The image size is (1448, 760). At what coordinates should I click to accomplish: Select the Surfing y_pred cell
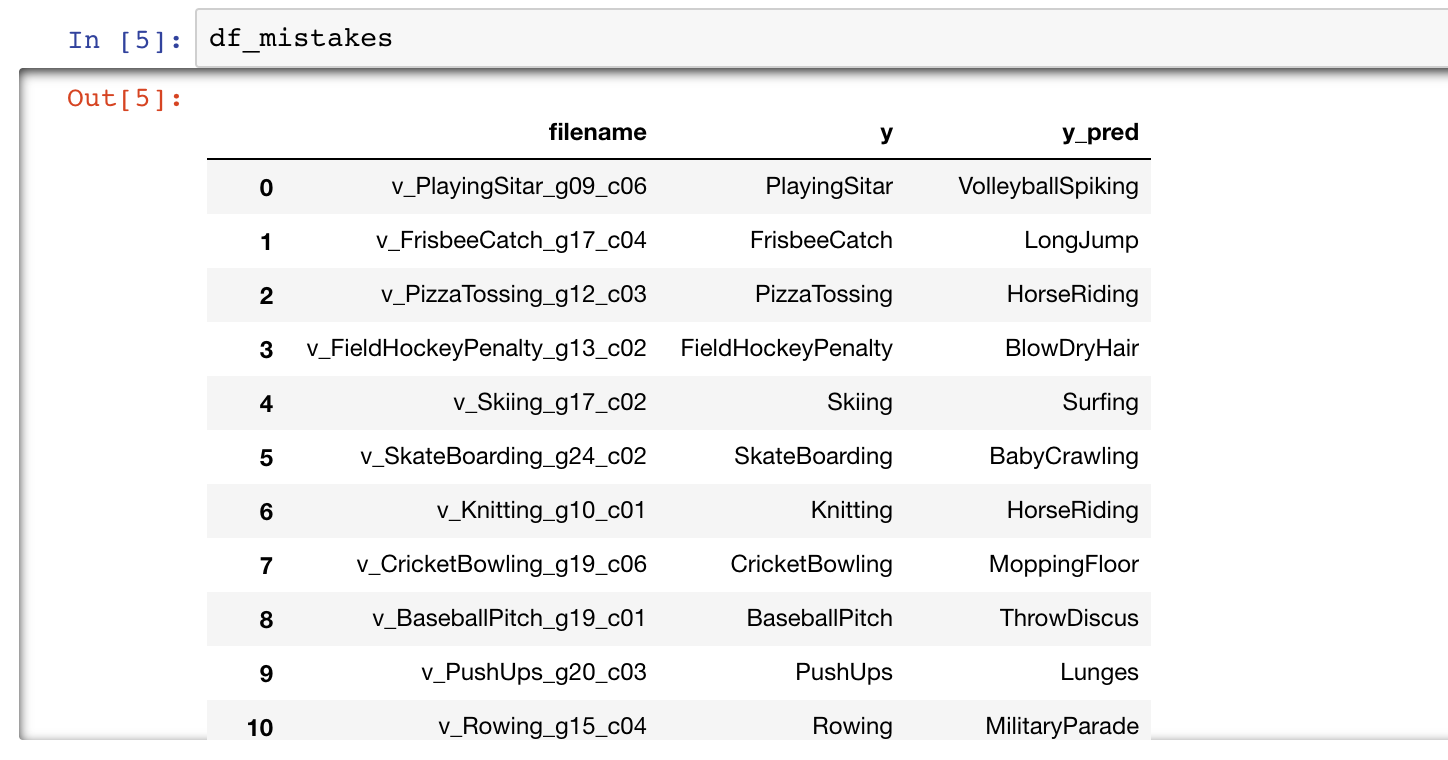click(x=1100, y=402)
